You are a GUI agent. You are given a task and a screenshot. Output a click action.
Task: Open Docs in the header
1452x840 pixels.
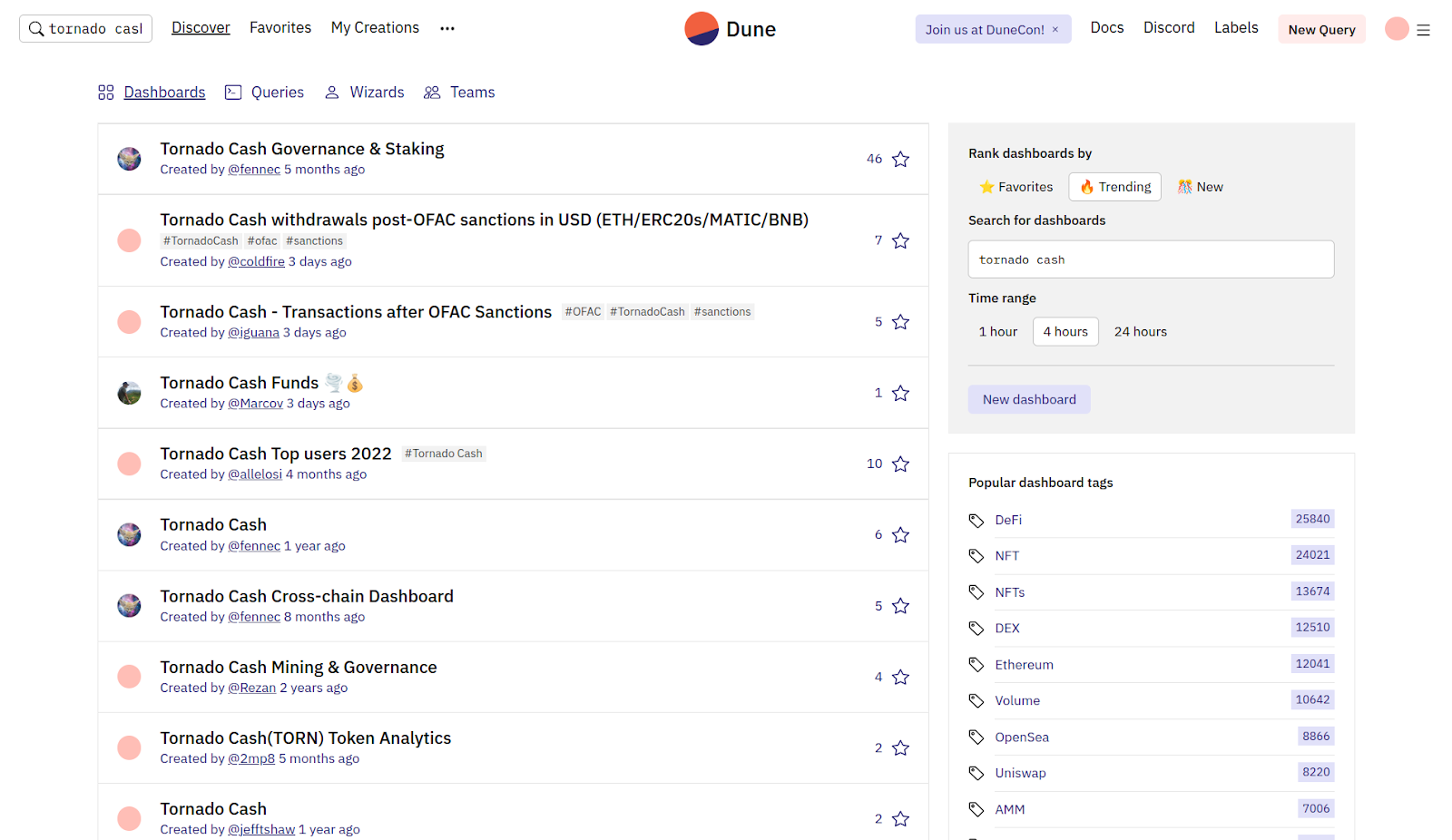pyautogui.click(x=1107, y=28)
